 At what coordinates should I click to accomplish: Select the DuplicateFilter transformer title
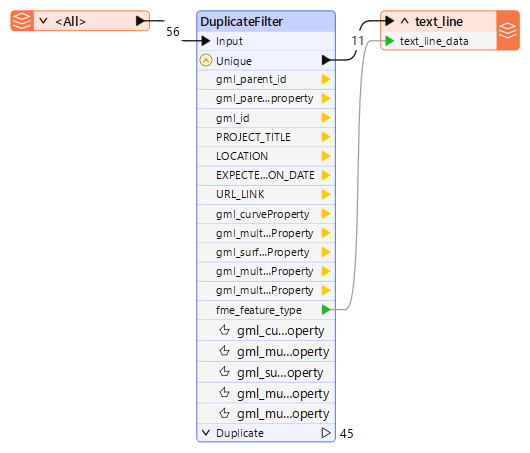coord(241,22)
